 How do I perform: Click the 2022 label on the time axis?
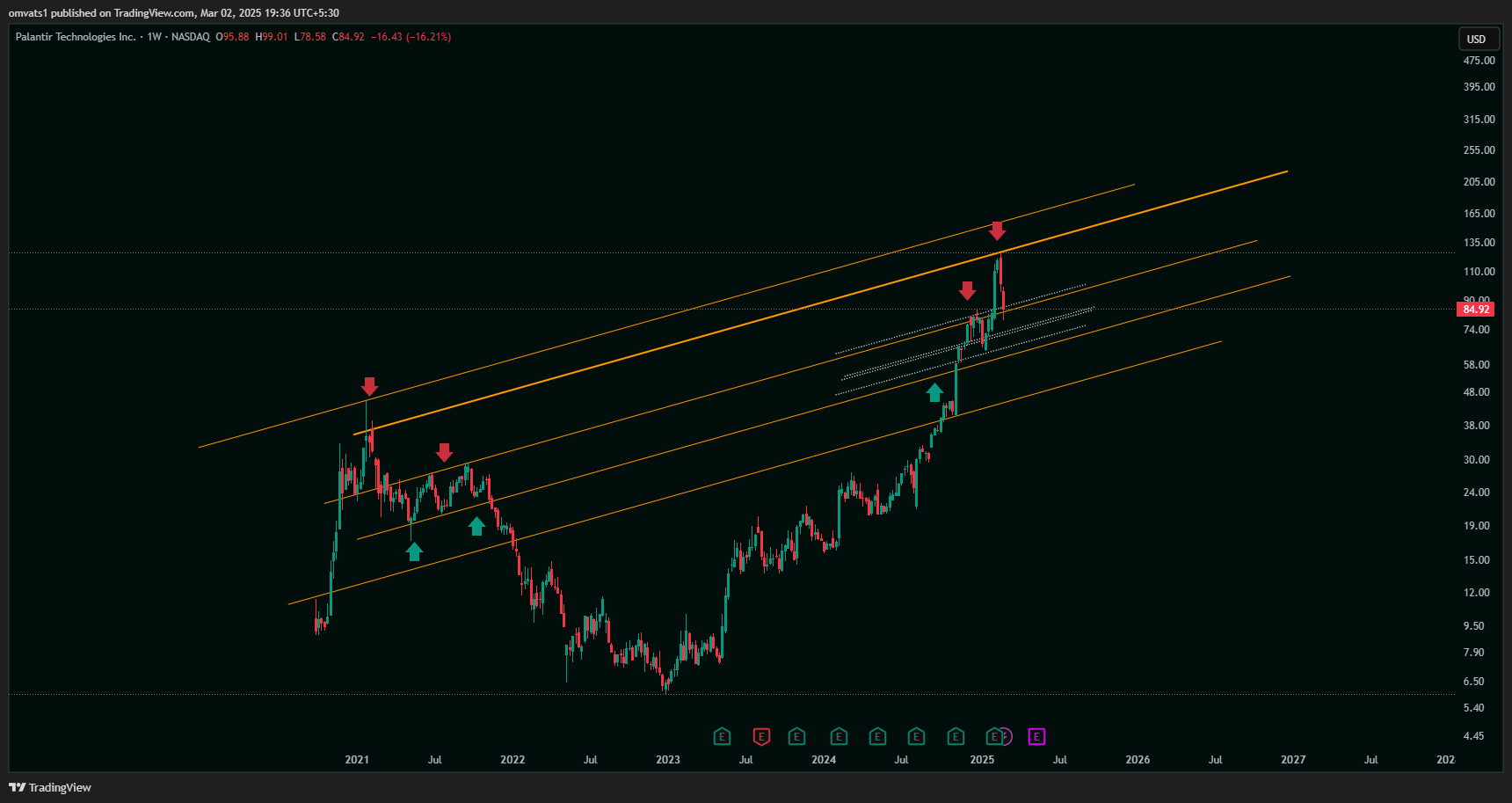pos(512,760)
